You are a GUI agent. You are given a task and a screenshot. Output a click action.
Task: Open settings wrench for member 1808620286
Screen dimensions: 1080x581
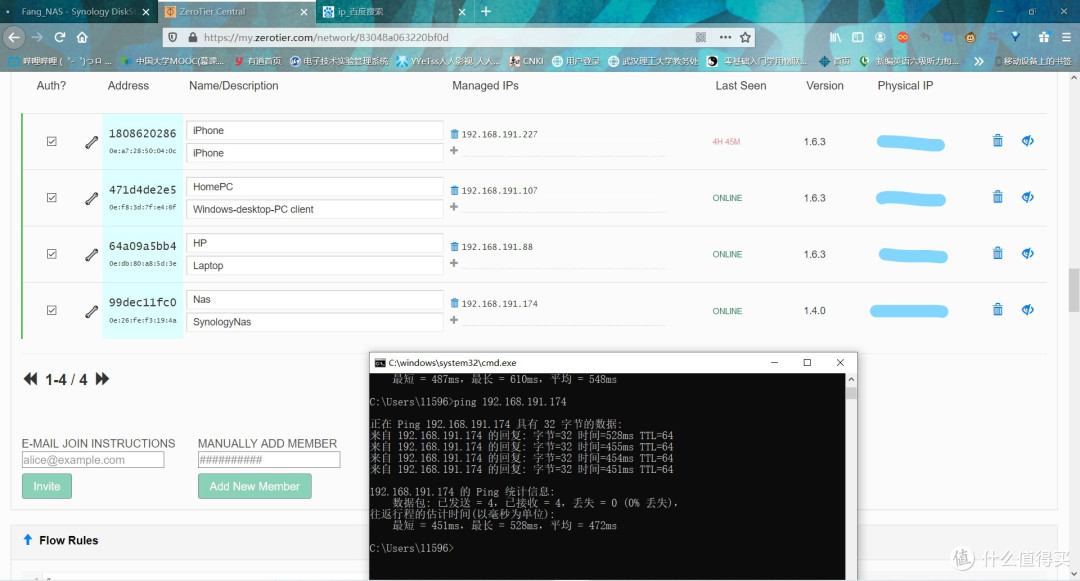pyautogui.click(x=91, y=142)
